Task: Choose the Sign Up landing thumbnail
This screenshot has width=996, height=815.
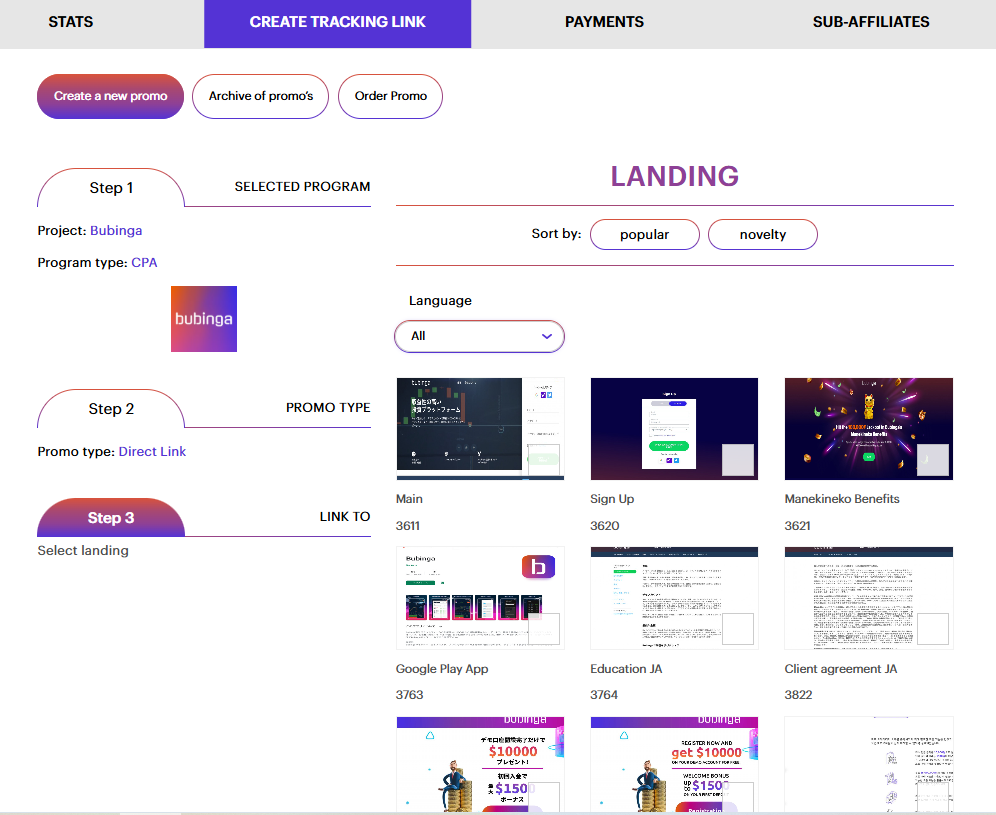Action: pyautogui.click(x=675, y=429)
